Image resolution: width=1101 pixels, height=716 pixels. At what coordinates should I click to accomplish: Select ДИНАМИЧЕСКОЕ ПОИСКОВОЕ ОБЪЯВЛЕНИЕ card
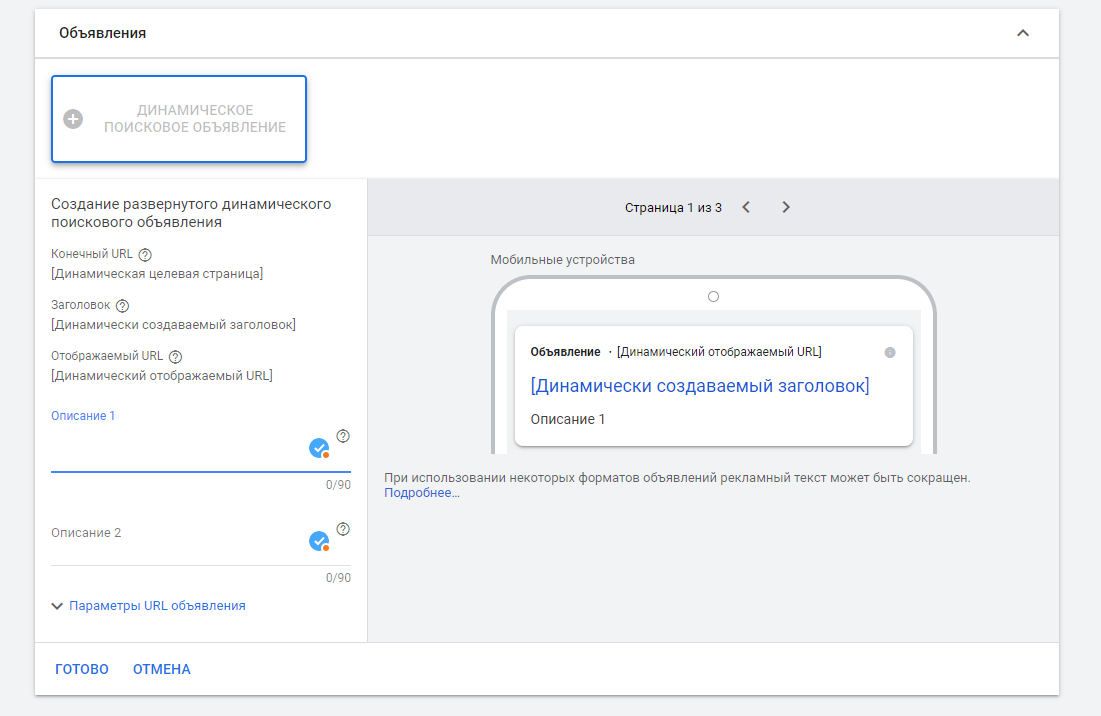(179, 119)
